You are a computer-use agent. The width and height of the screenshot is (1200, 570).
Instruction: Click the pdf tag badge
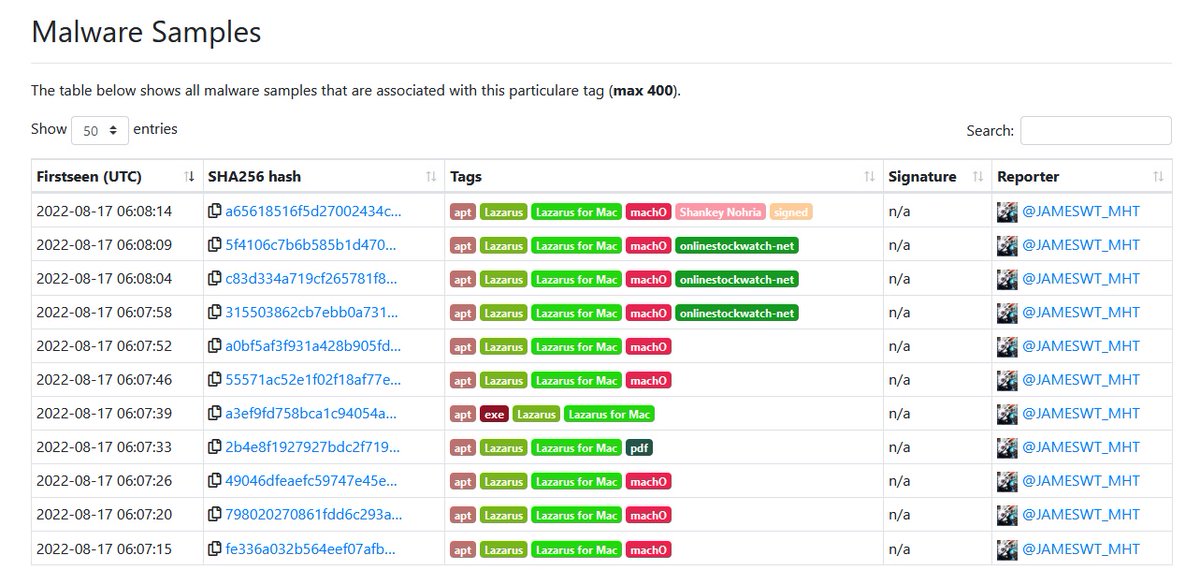point(639,449)
